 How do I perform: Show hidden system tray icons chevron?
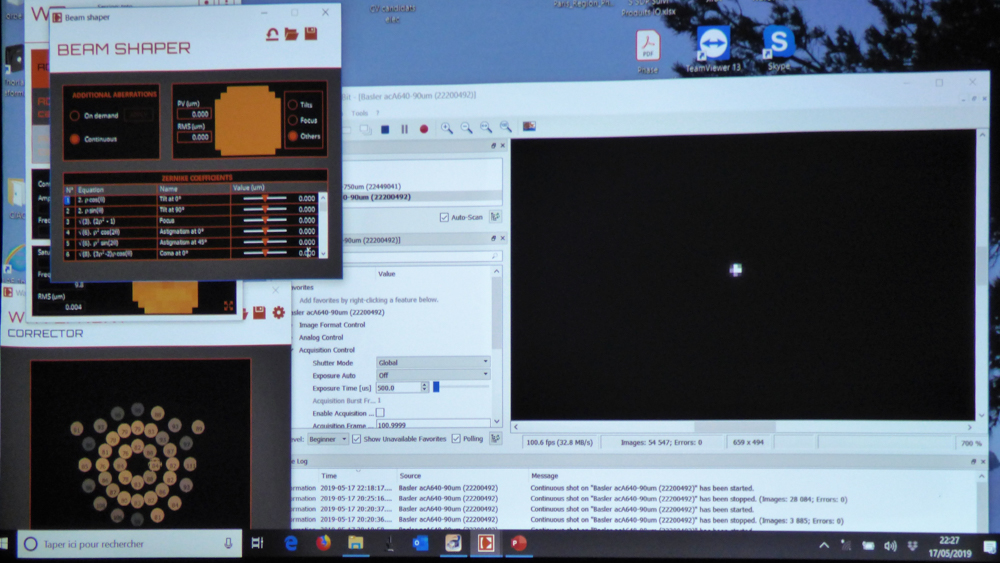pyautogui.click(x=824, y=545)
